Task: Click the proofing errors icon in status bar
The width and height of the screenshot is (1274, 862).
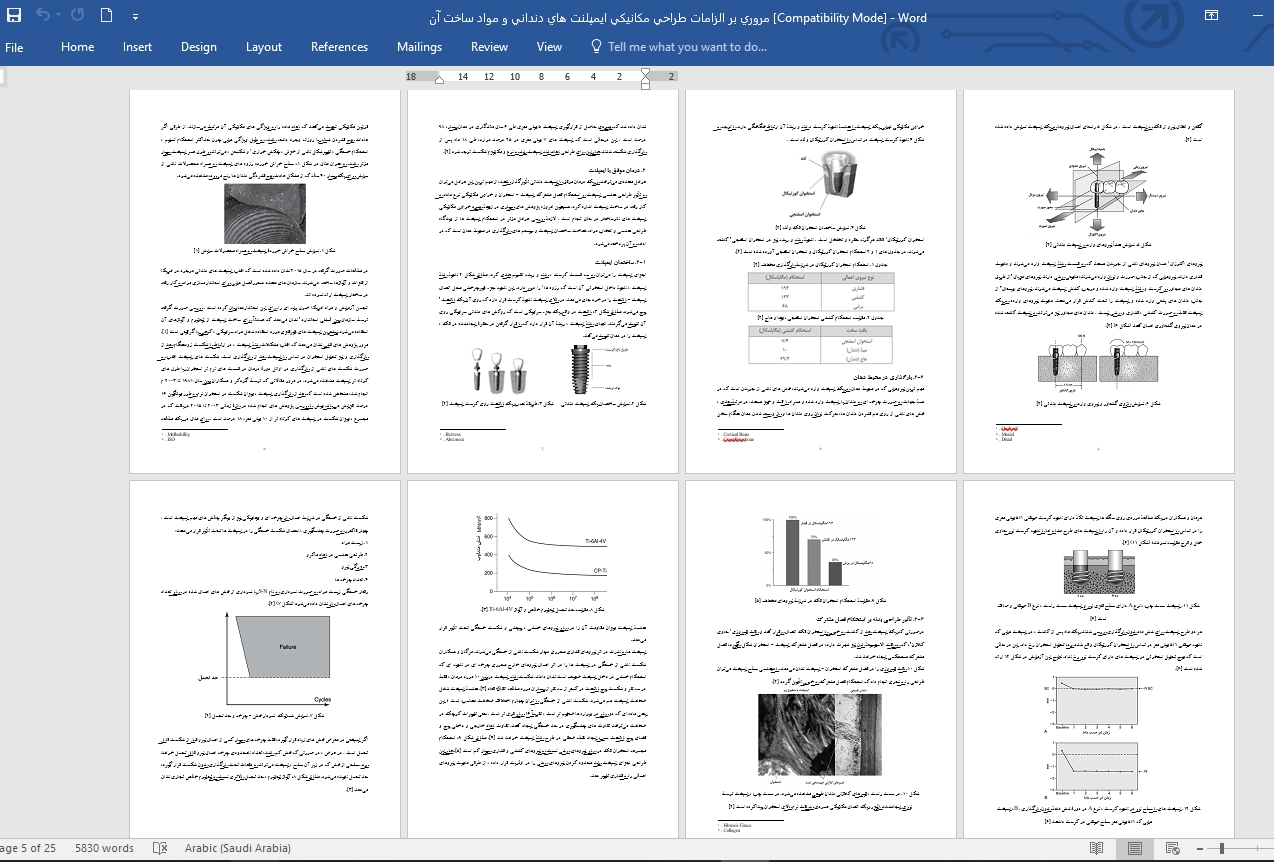Action: [159, 848]
